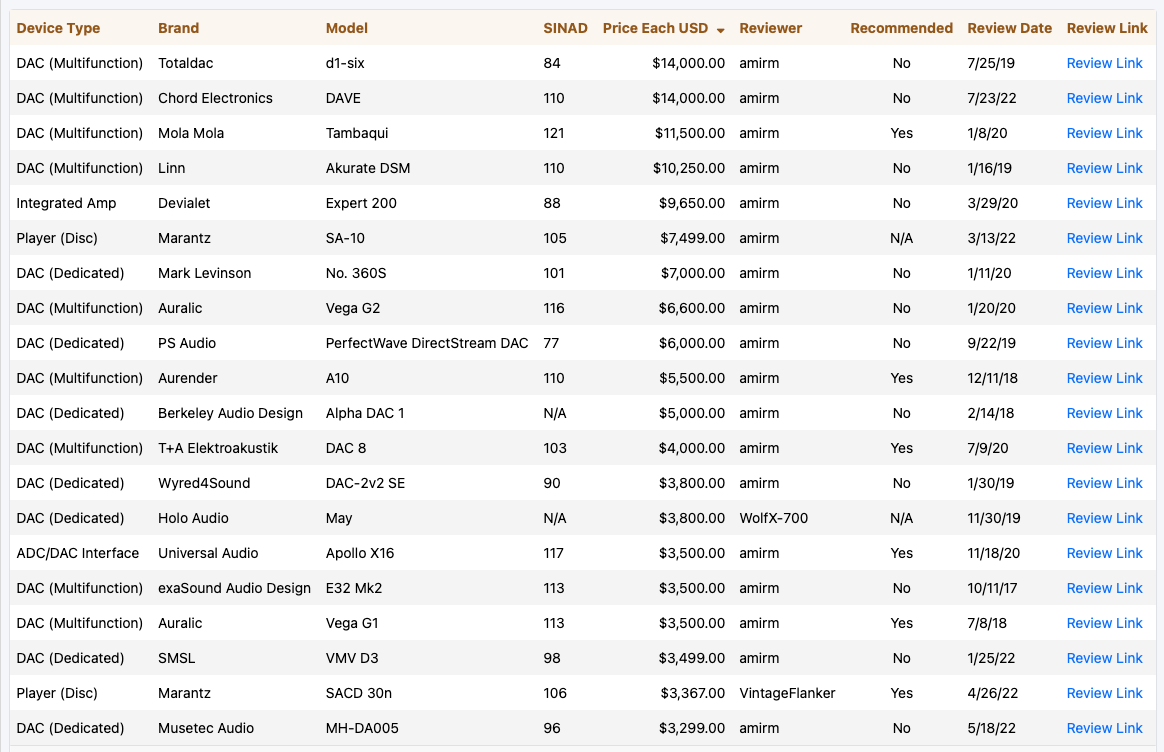The height and width of the screenshot is (752, 1164).
Task: Open Review Link for Marantz SA-10
Action: click(x=1104, y=238)
